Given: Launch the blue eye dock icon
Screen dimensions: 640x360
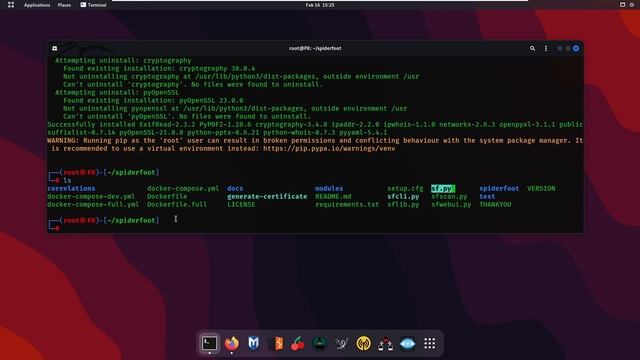Looking at the screenshot, I should click(407, 343).
